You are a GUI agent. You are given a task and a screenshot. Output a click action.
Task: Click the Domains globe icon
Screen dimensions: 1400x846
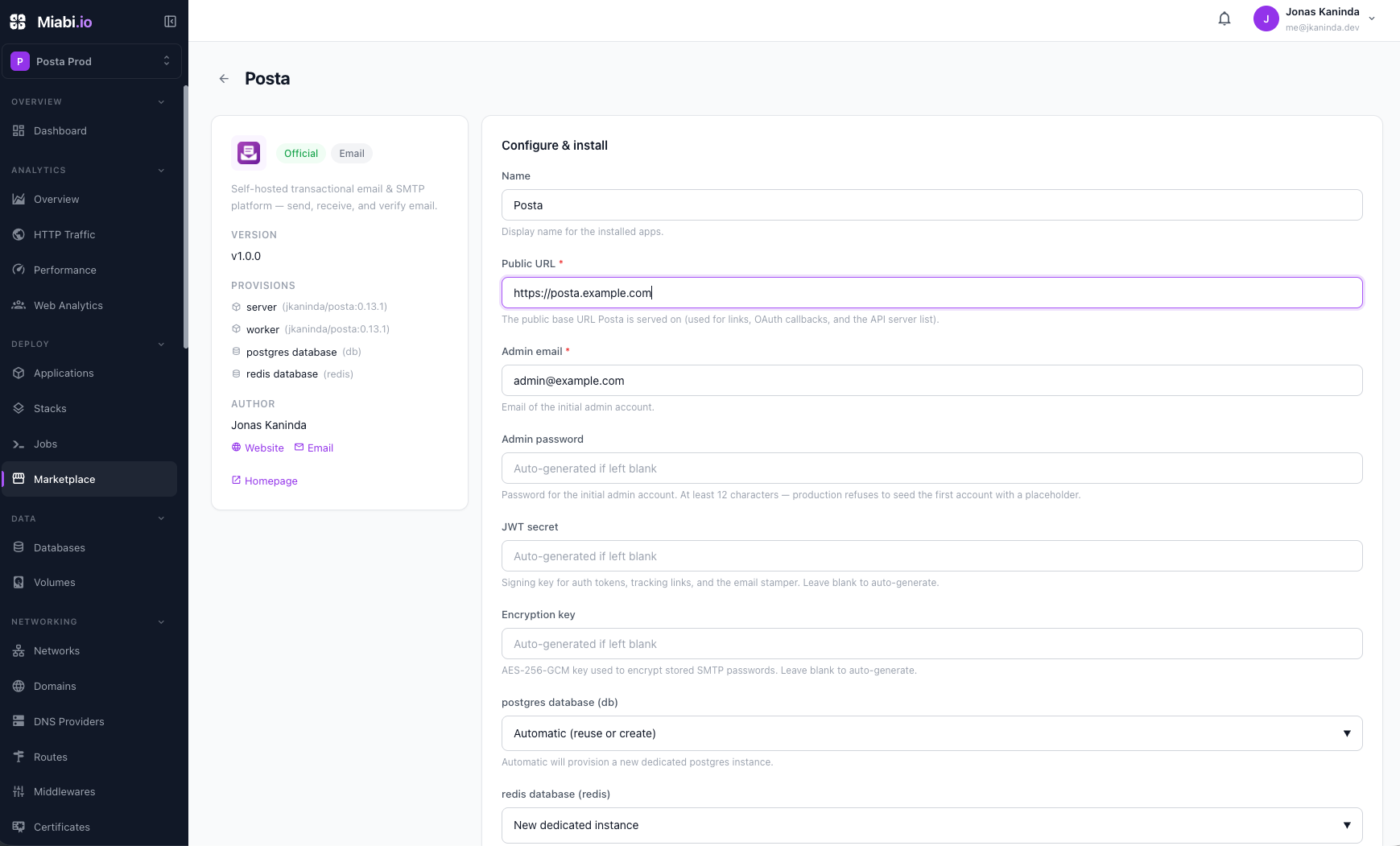[19, 686]
